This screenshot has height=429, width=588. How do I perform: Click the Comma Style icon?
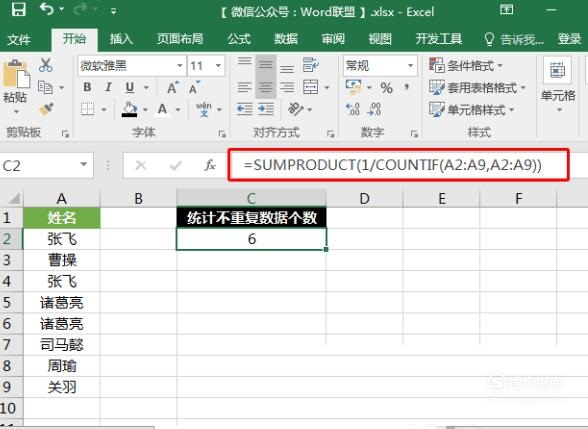(x=406, y=88)
